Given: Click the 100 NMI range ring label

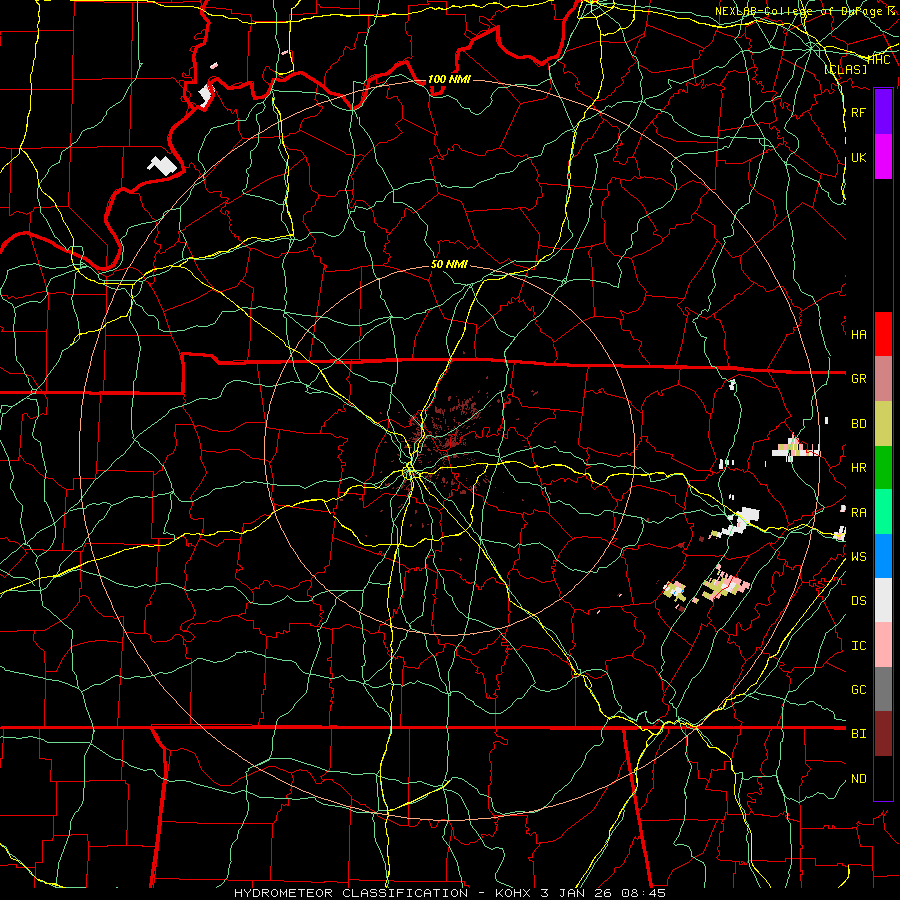Looking at the screenshot, I should (449, 79).
